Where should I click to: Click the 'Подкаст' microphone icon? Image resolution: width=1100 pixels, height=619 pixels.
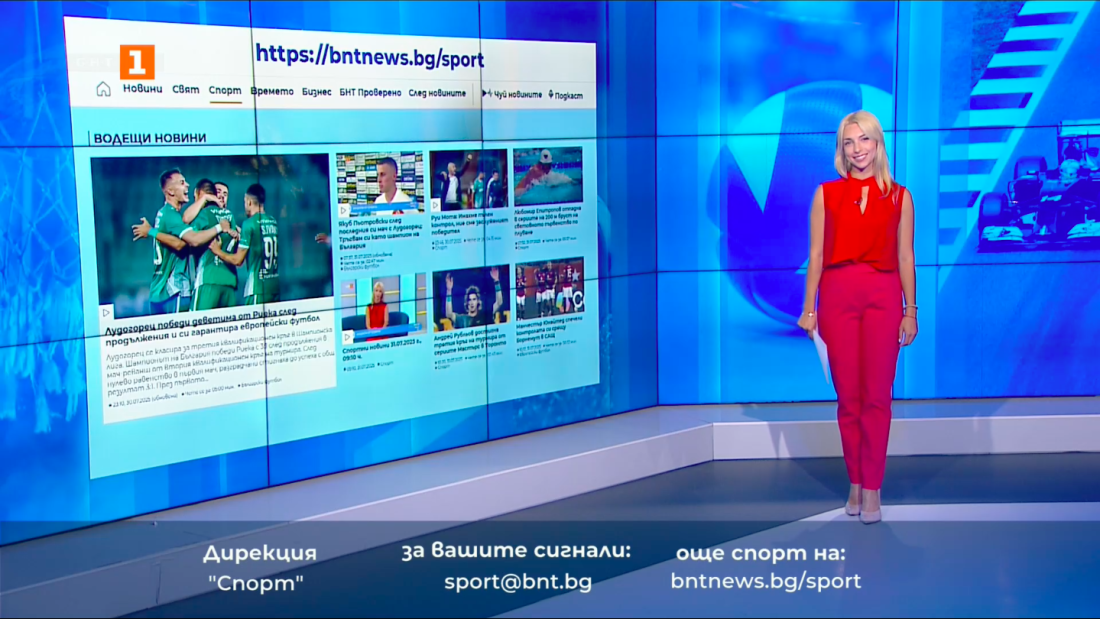pyautogui.click(x=551, y=95)
